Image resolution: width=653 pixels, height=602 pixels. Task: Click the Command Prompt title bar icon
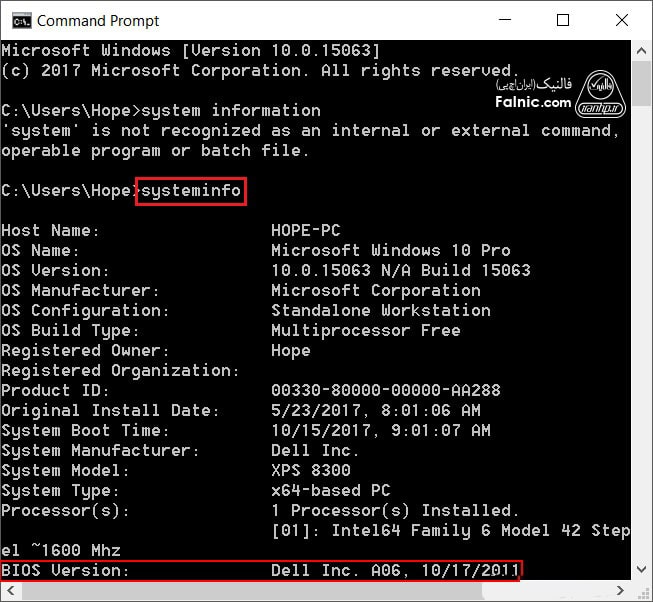tap(19, 20)
